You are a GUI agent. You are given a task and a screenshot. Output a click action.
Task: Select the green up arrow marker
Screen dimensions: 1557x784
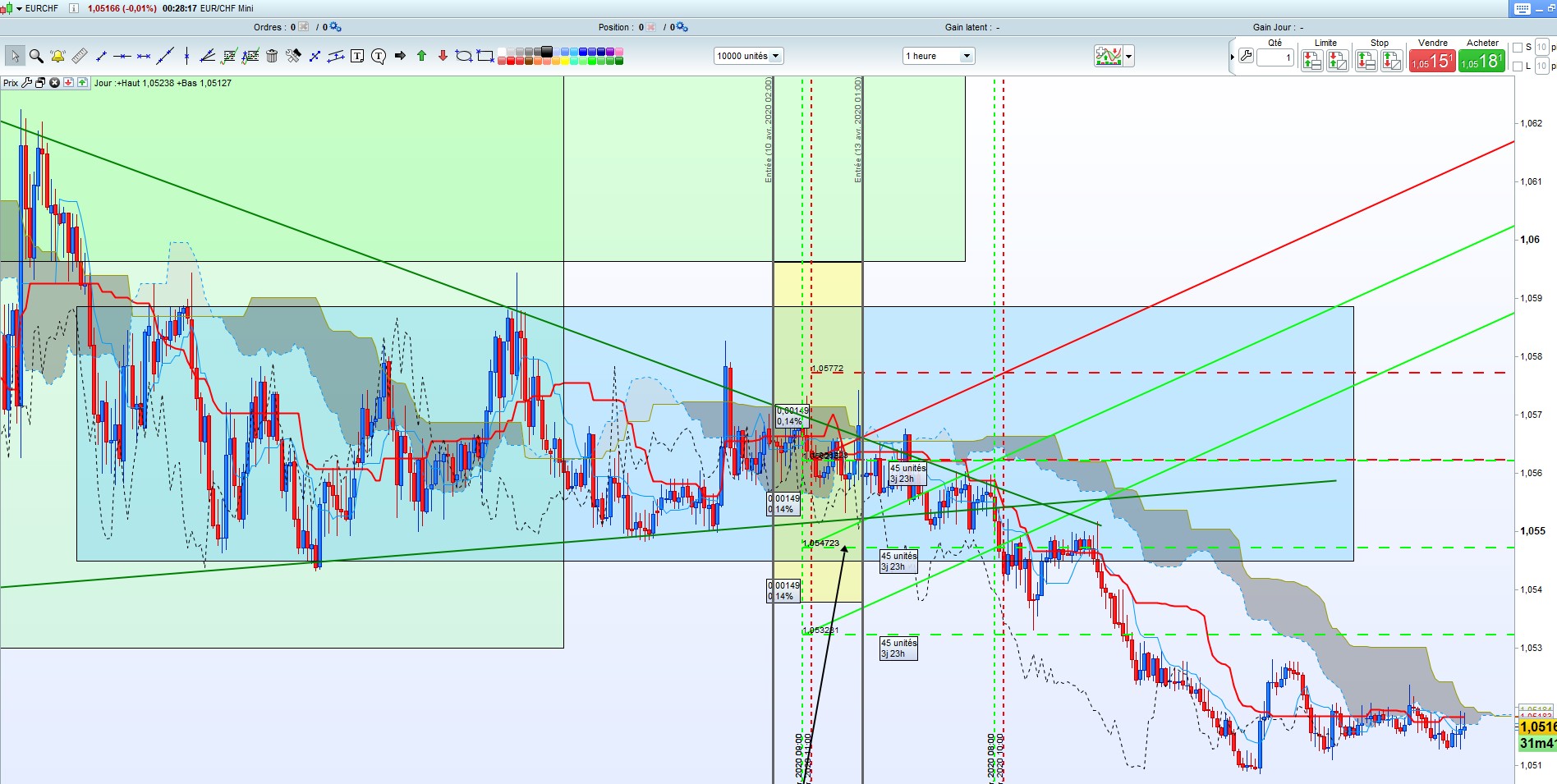(x=421, y=56)
